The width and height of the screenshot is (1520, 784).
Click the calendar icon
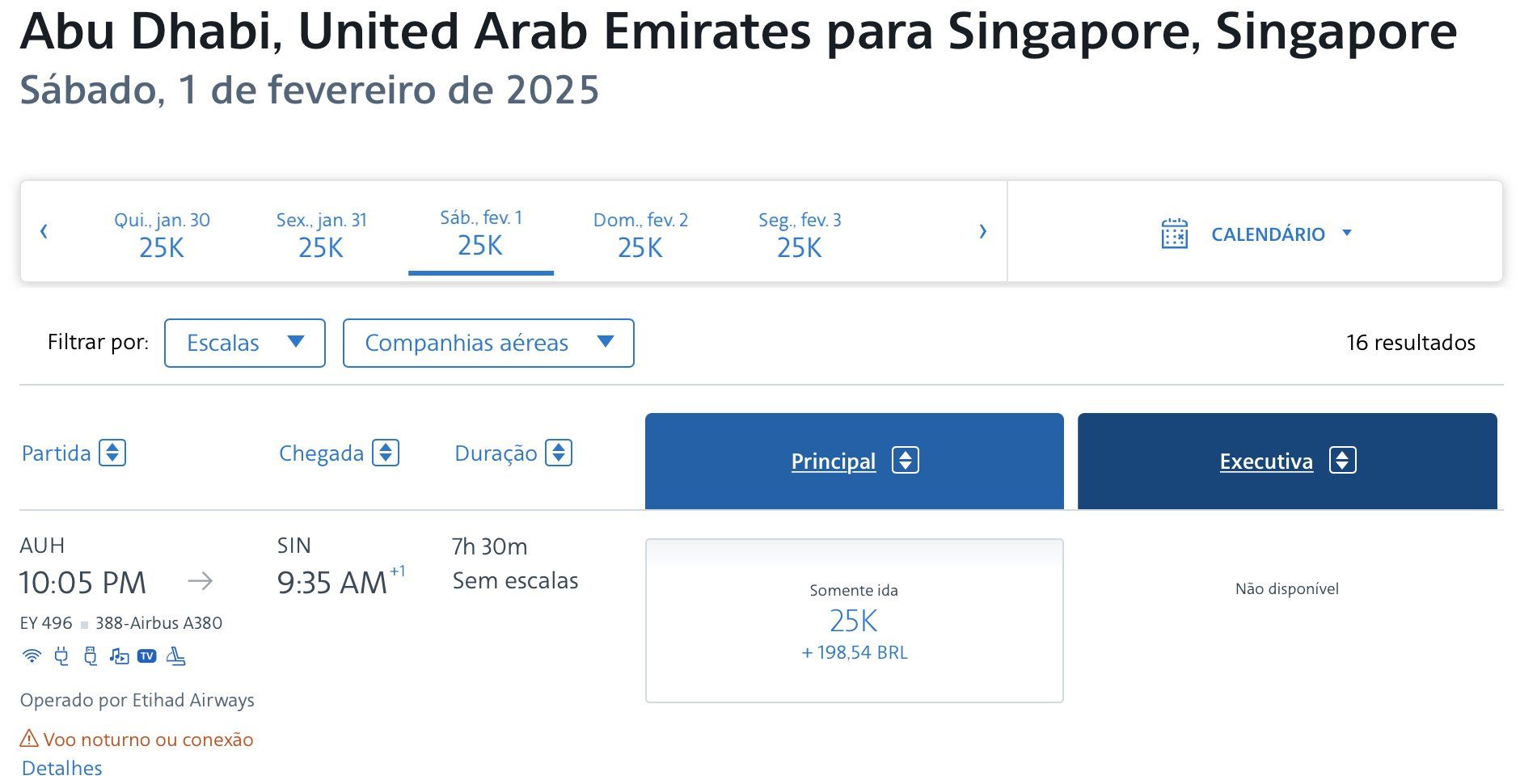click(1174, 234)
